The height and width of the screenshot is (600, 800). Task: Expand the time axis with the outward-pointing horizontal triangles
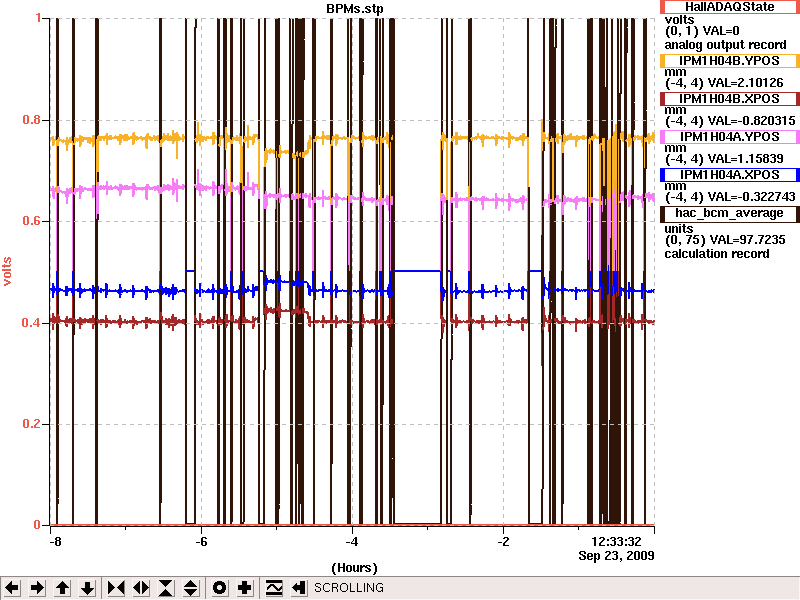click(141, 588)
